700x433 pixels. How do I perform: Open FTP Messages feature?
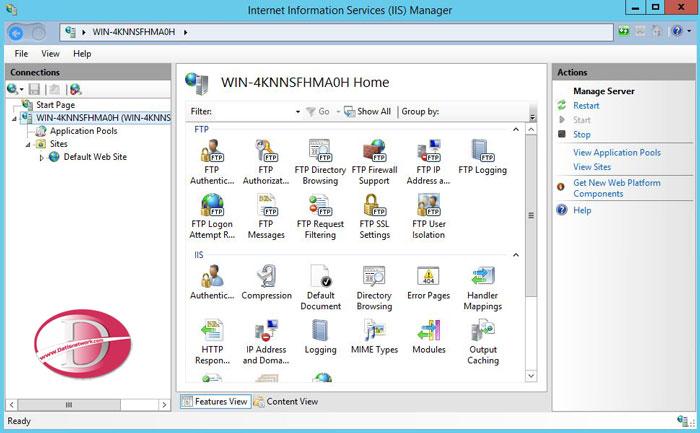pyautogui.click(x=266, y=216)
